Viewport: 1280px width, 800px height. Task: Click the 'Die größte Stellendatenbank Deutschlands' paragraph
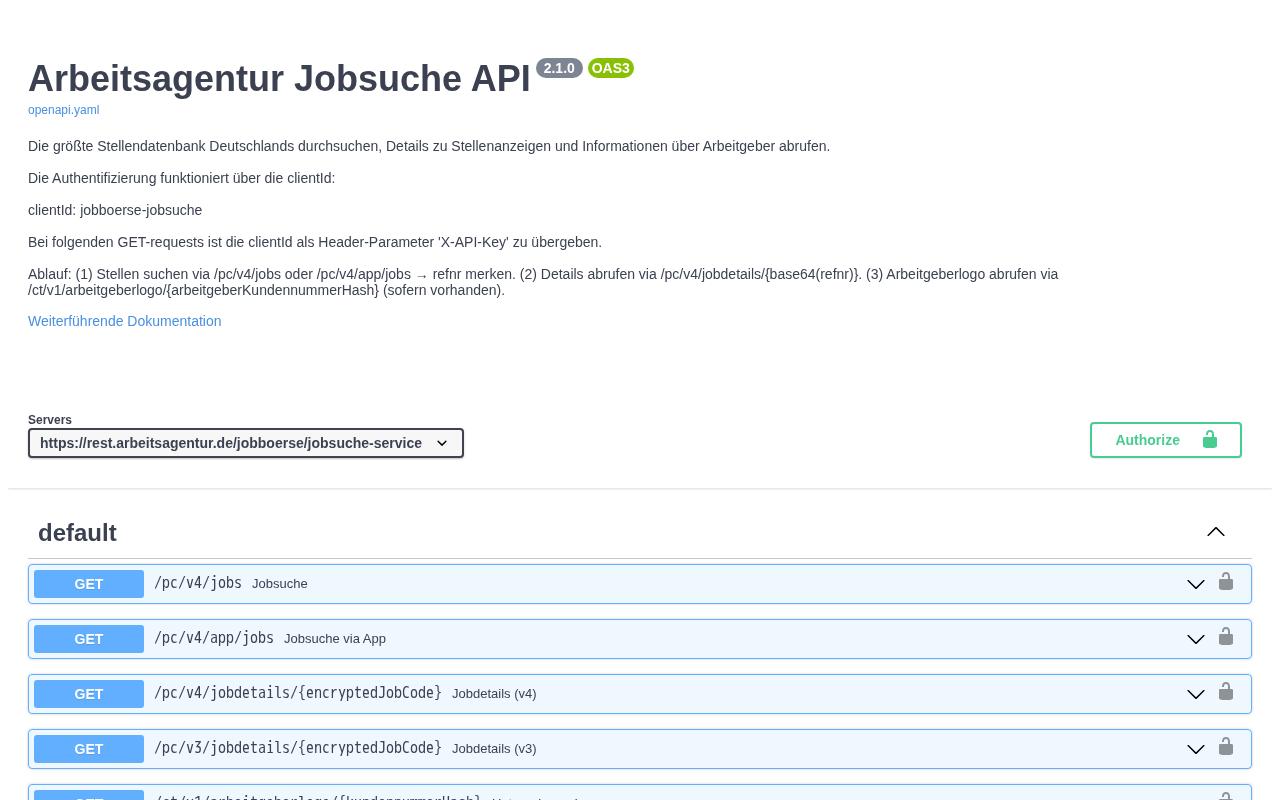click(429, 146)
